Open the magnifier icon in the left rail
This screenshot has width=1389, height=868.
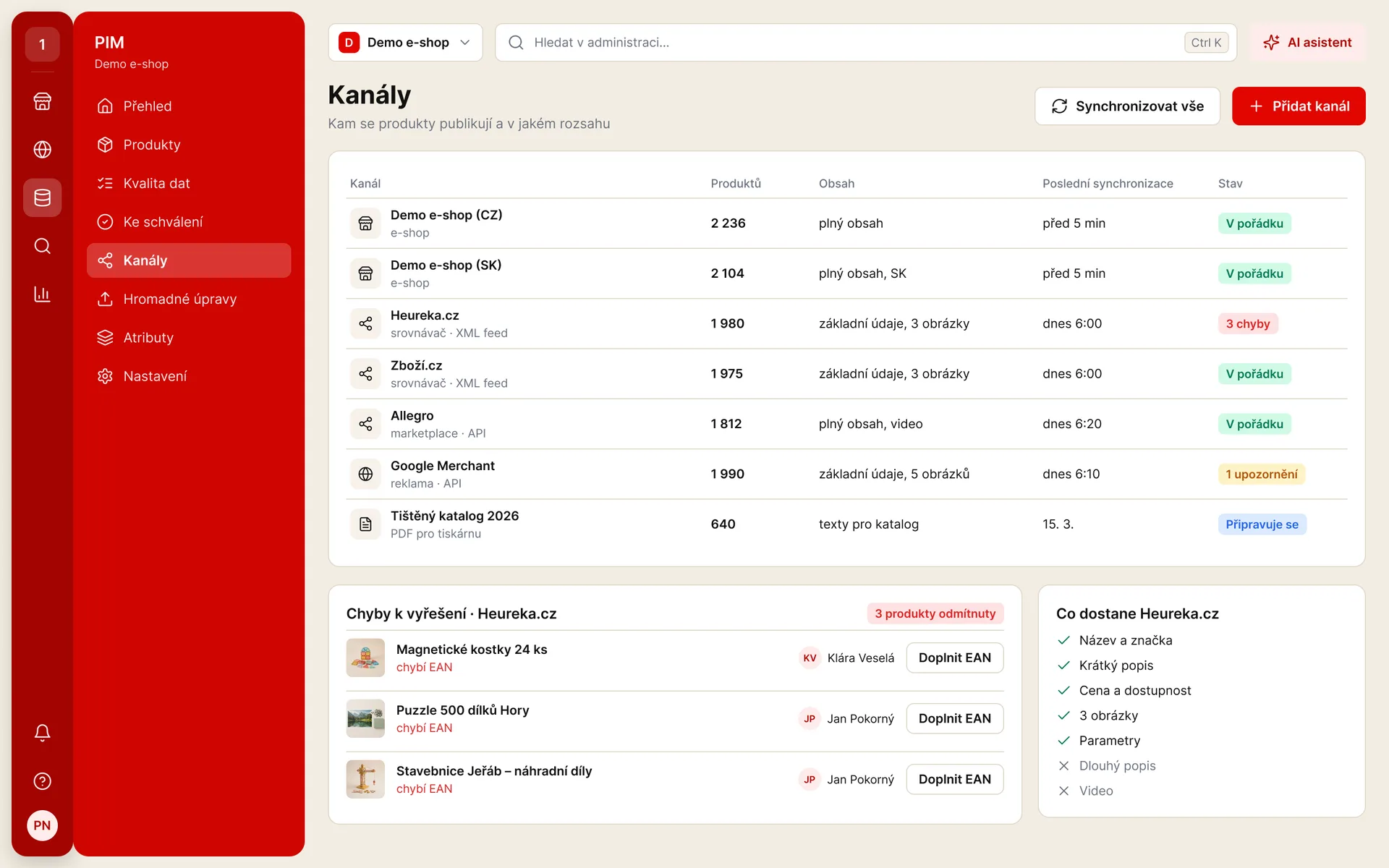tap(42, 246)
